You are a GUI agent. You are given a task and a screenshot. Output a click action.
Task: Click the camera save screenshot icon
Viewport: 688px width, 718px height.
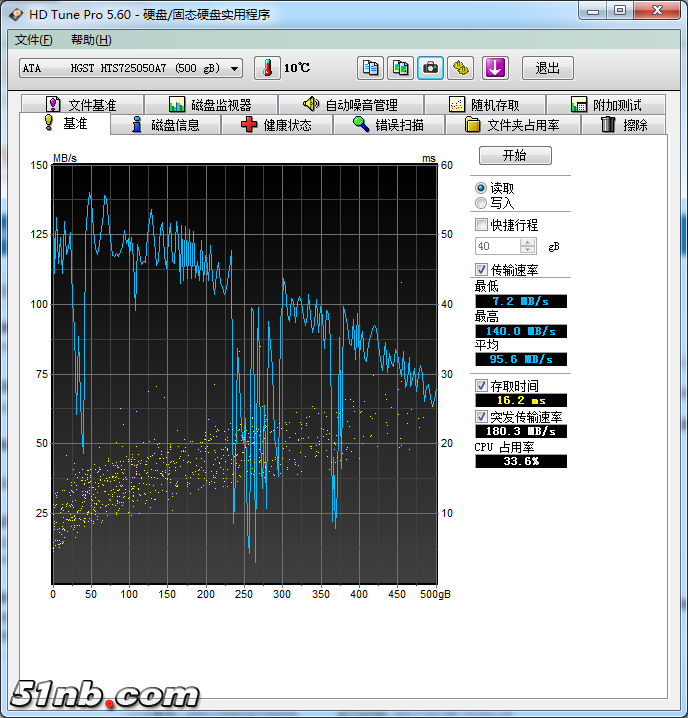pyautogui.click(x=430, y=68)
